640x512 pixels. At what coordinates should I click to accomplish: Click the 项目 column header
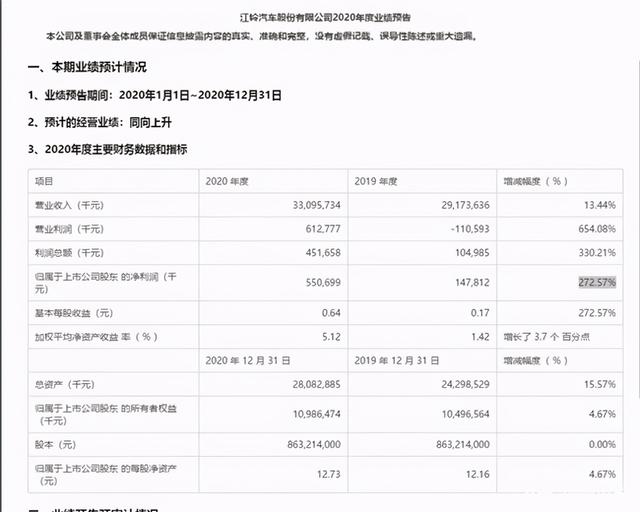tap(44, 181)
